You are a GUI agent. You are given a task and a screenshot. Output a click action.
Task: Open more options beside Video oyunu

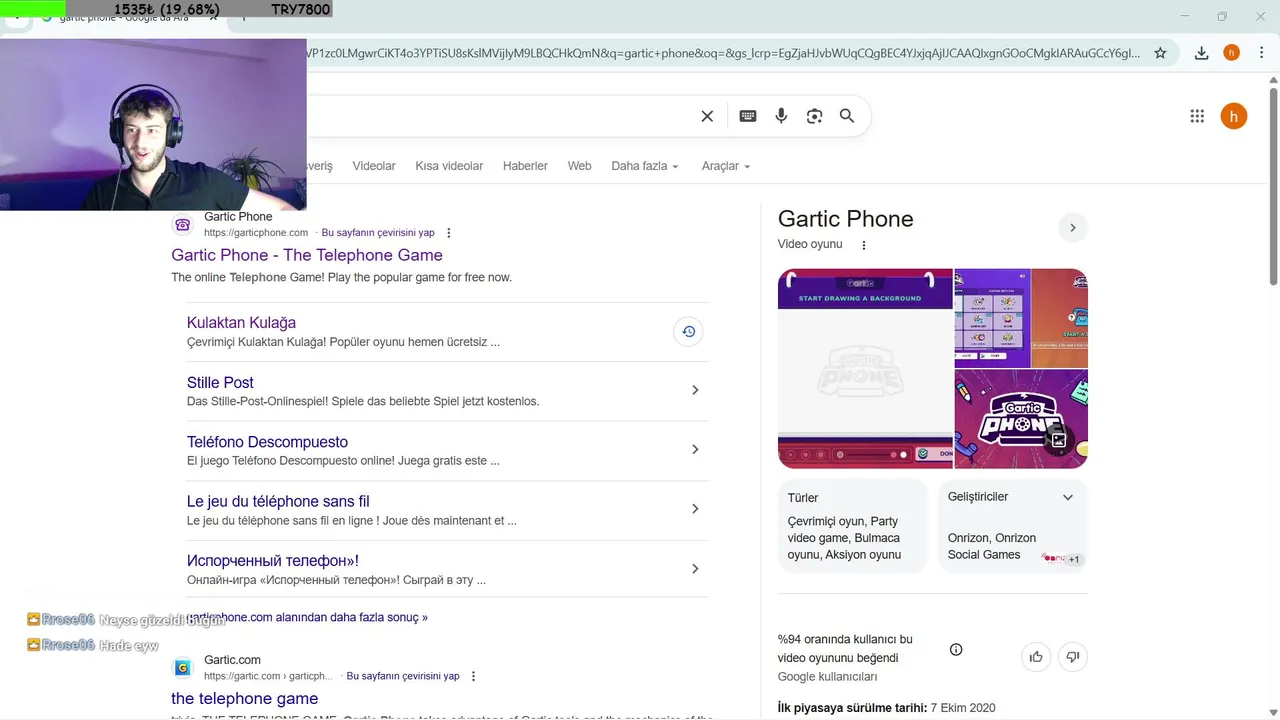pyautogui.click(x=864, y=245)
